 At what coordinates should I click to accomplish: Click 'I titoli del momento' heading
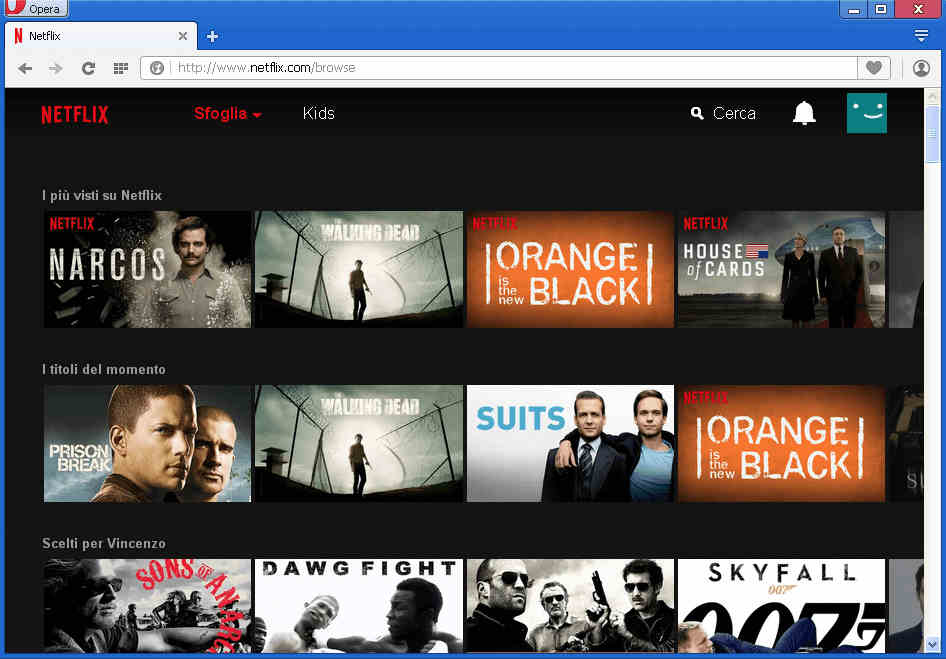pos(104,369)
